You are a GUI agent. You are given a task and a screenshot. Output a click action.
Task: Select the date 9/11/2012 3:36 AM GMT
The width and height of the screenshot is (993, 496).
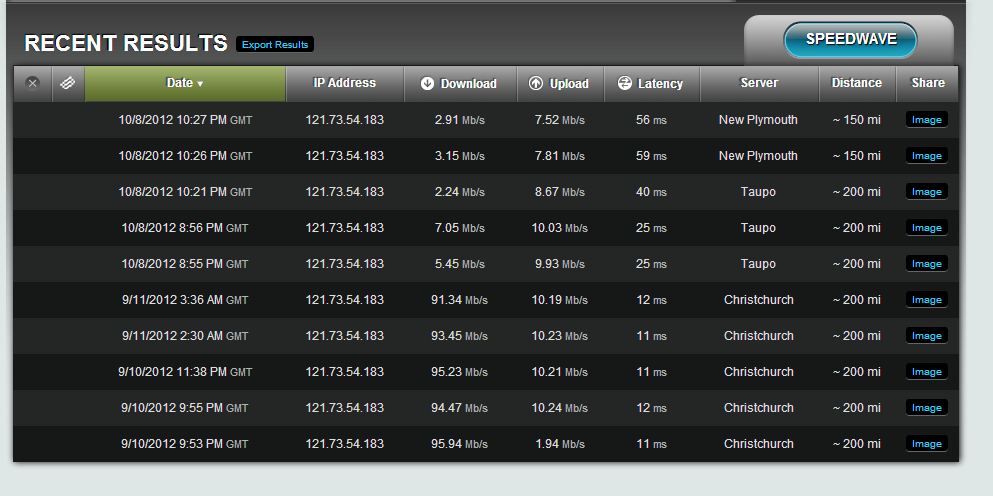(x=185, y=300)
